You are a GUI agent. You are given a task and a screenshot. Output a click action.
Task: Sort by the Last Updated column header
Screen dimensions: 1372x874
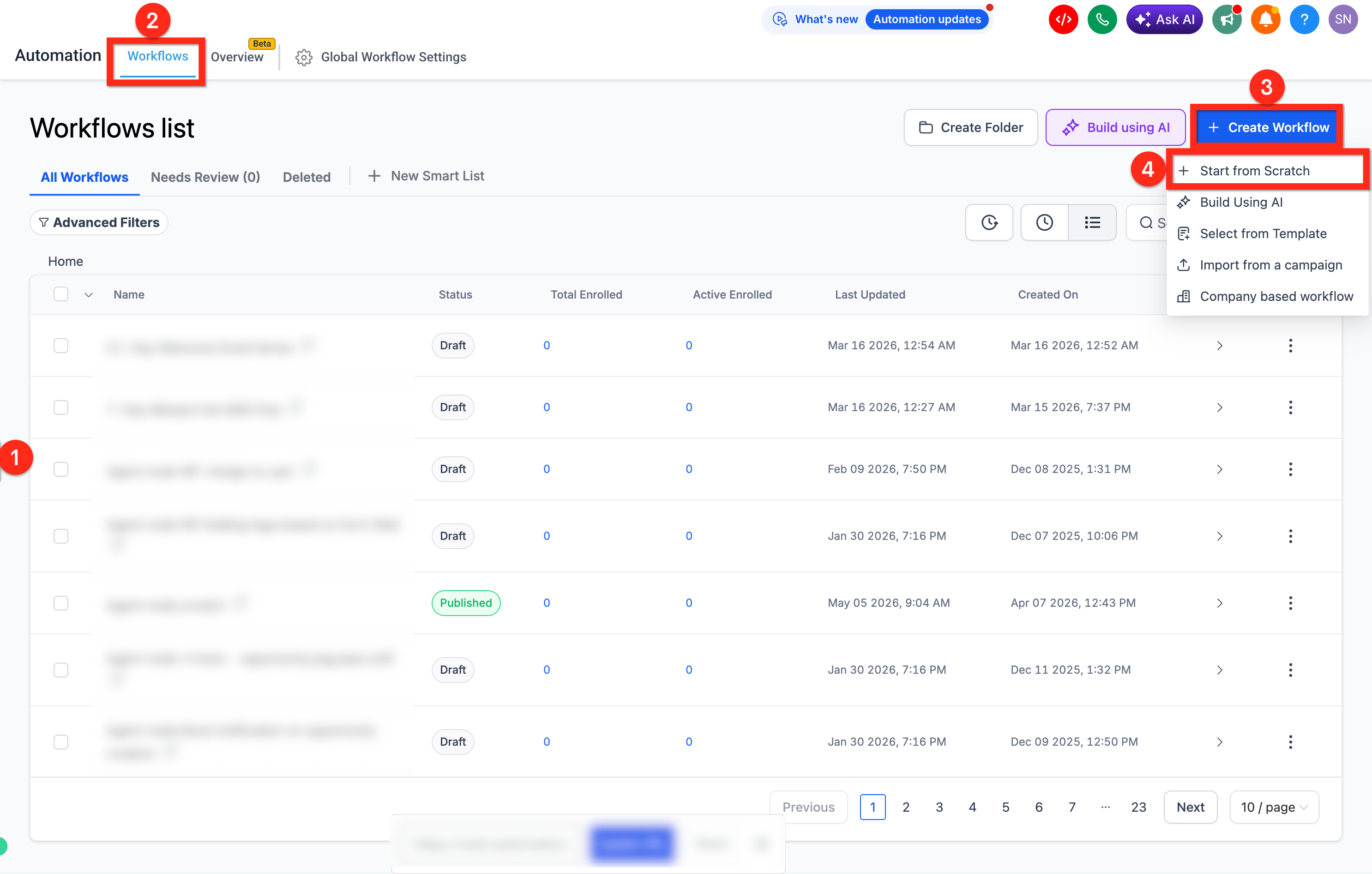[870, 295]
